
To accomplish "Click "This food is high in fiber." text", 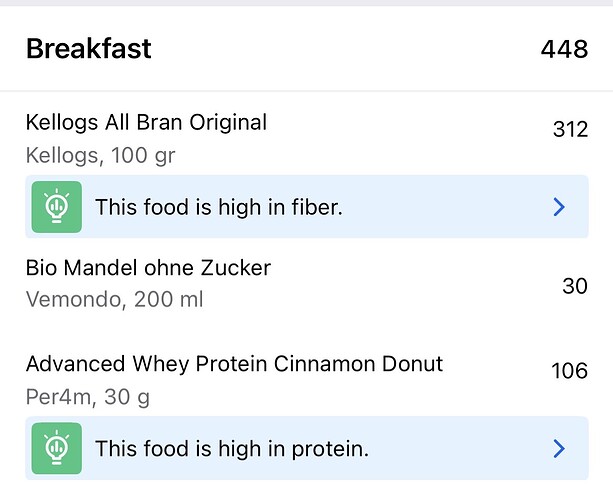I will 219,207.
